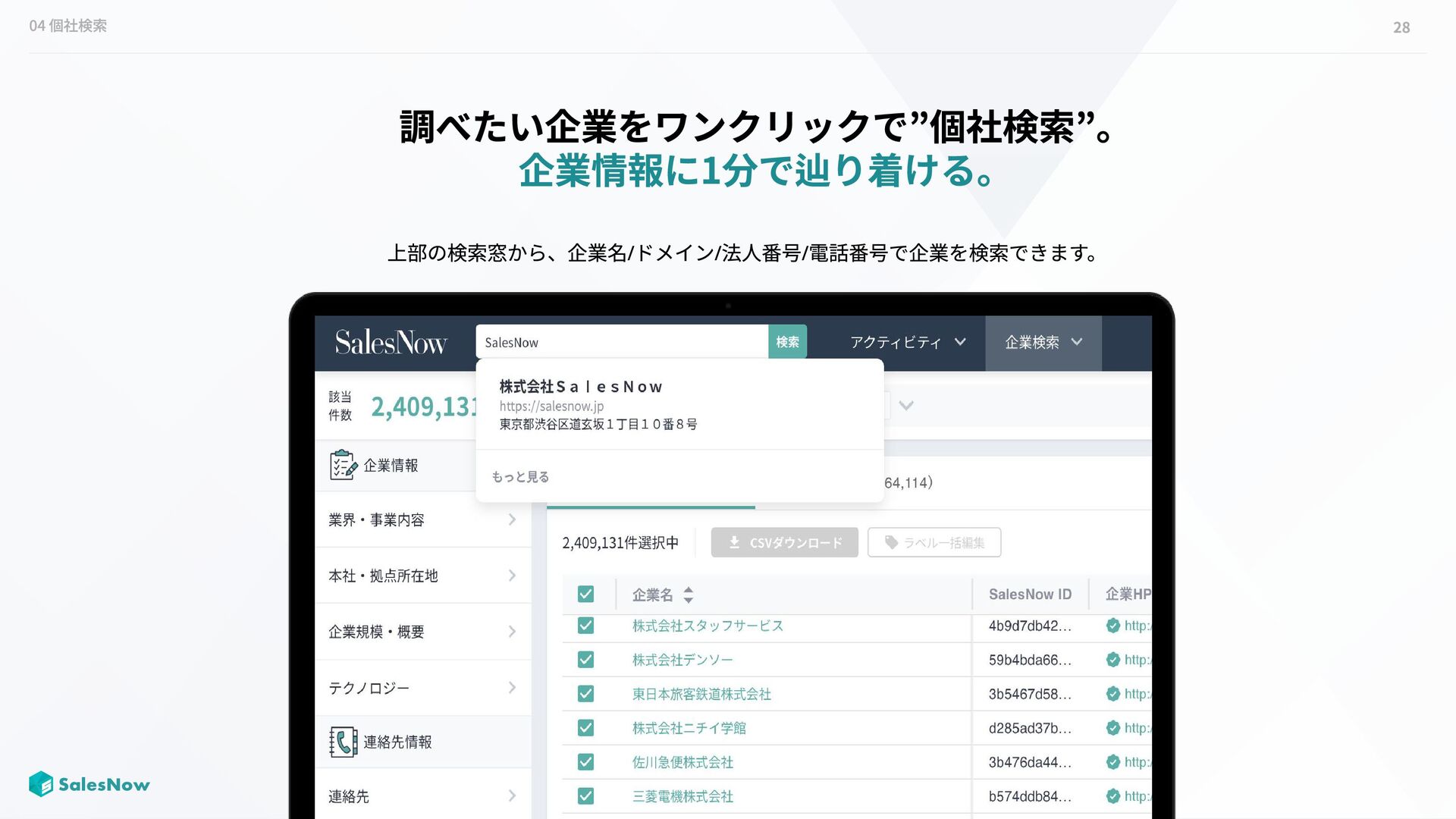Toggle the select-all checkbox in table header

coord(585,595)
